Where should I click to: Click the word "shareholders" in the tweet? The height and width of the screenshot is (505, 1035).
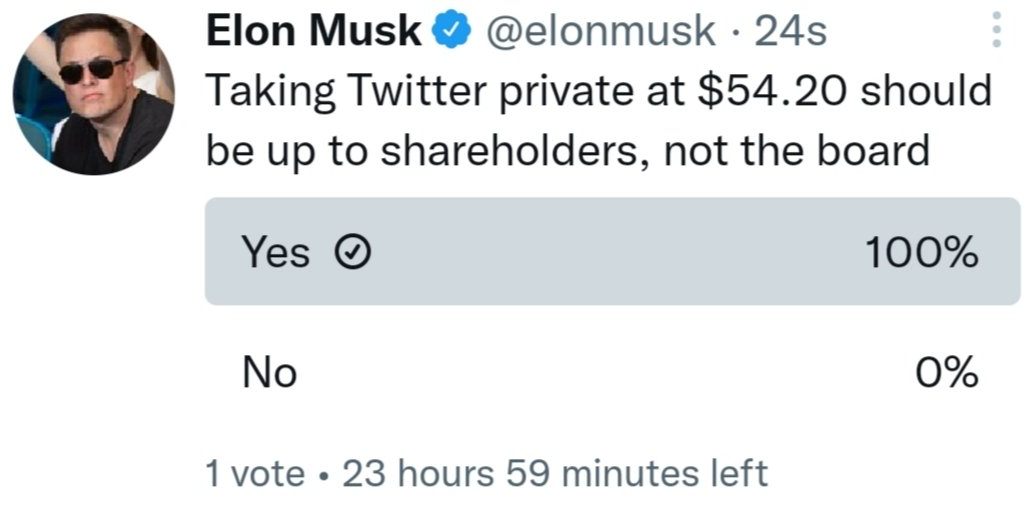click(498, 151)
